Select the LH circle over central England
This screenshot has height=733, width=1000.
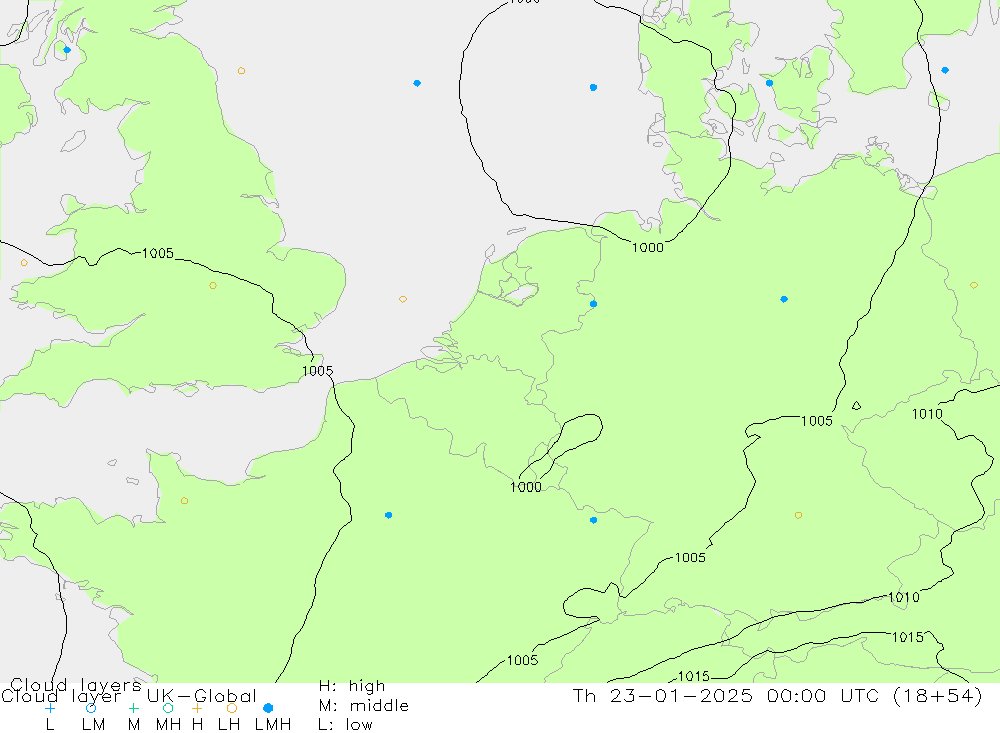pyautogui.click(x=213, y=286)
